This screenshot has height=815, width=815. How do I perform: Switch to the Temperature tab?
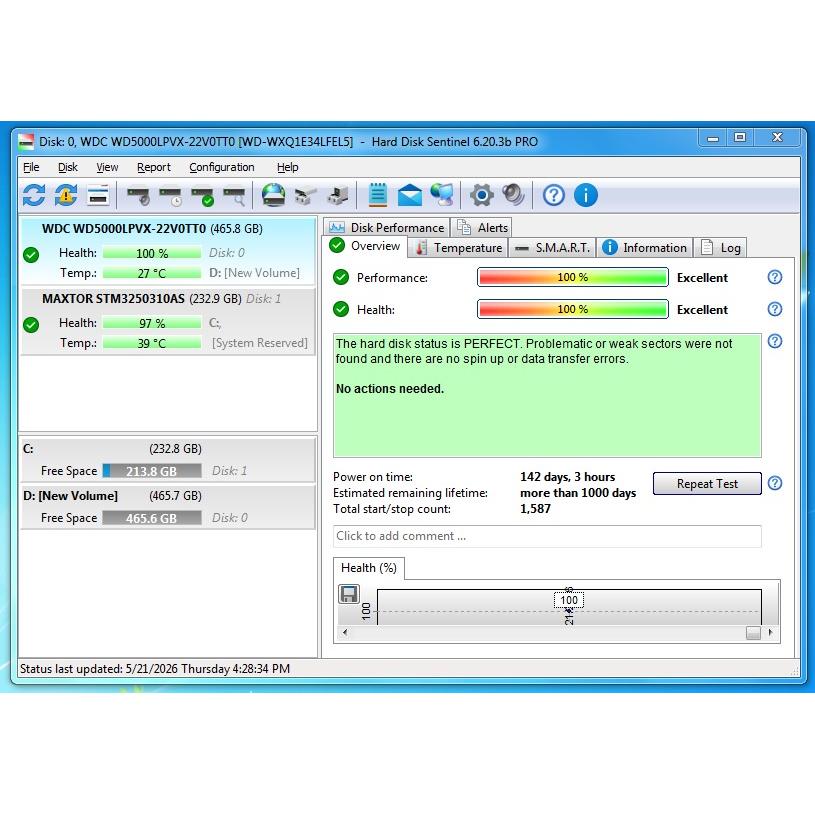point(458,248)
